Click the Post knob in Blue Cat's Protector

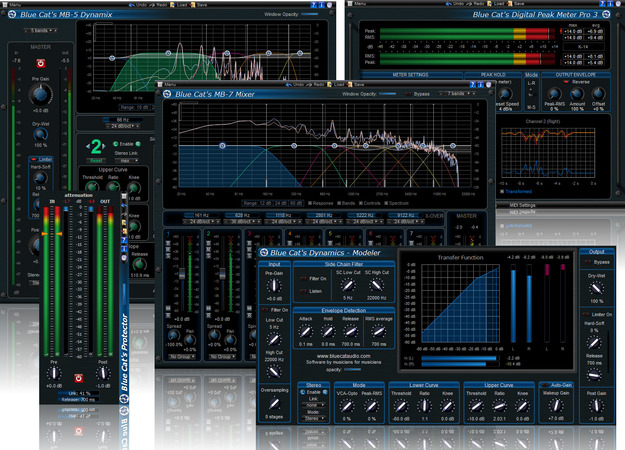coord(103,373)
